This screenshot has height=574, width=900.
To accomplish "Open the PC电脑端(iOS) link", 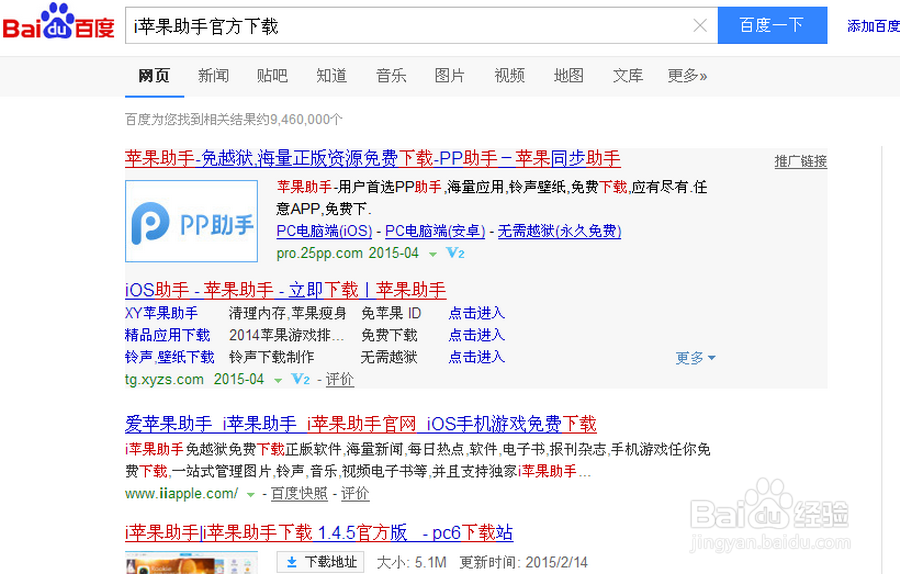I will click(324, 231).
